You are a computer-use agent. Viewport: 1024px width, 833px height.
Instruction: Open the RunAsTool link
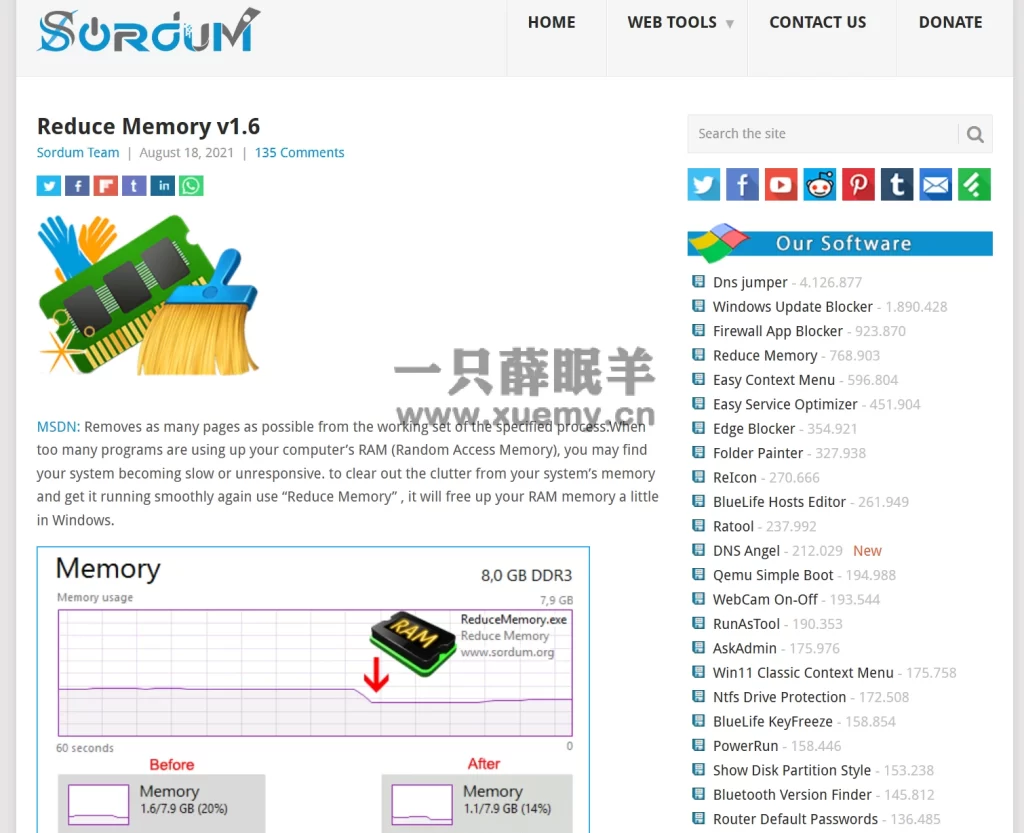[x=746, y=624]
